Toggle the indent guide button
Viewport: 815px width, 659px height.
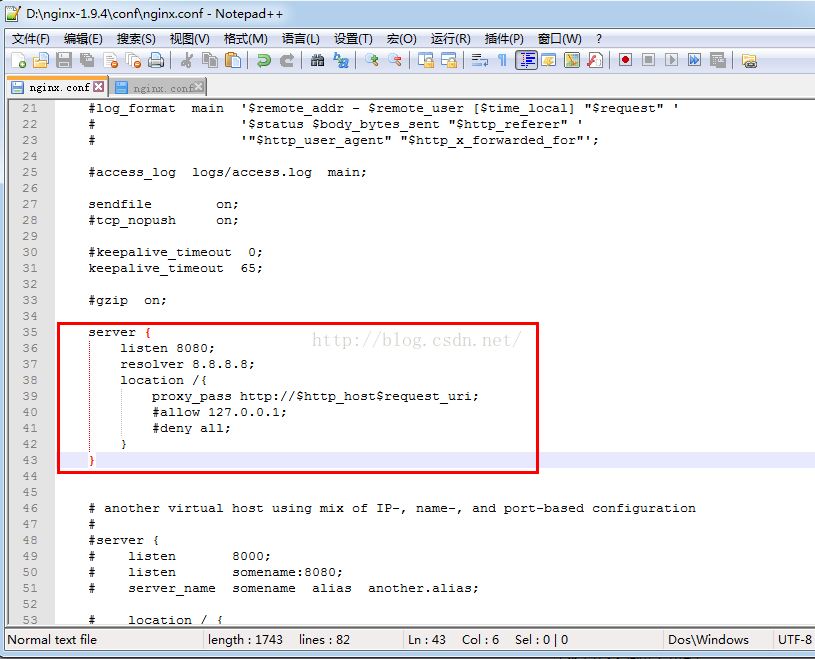click(x=526, y=60)
